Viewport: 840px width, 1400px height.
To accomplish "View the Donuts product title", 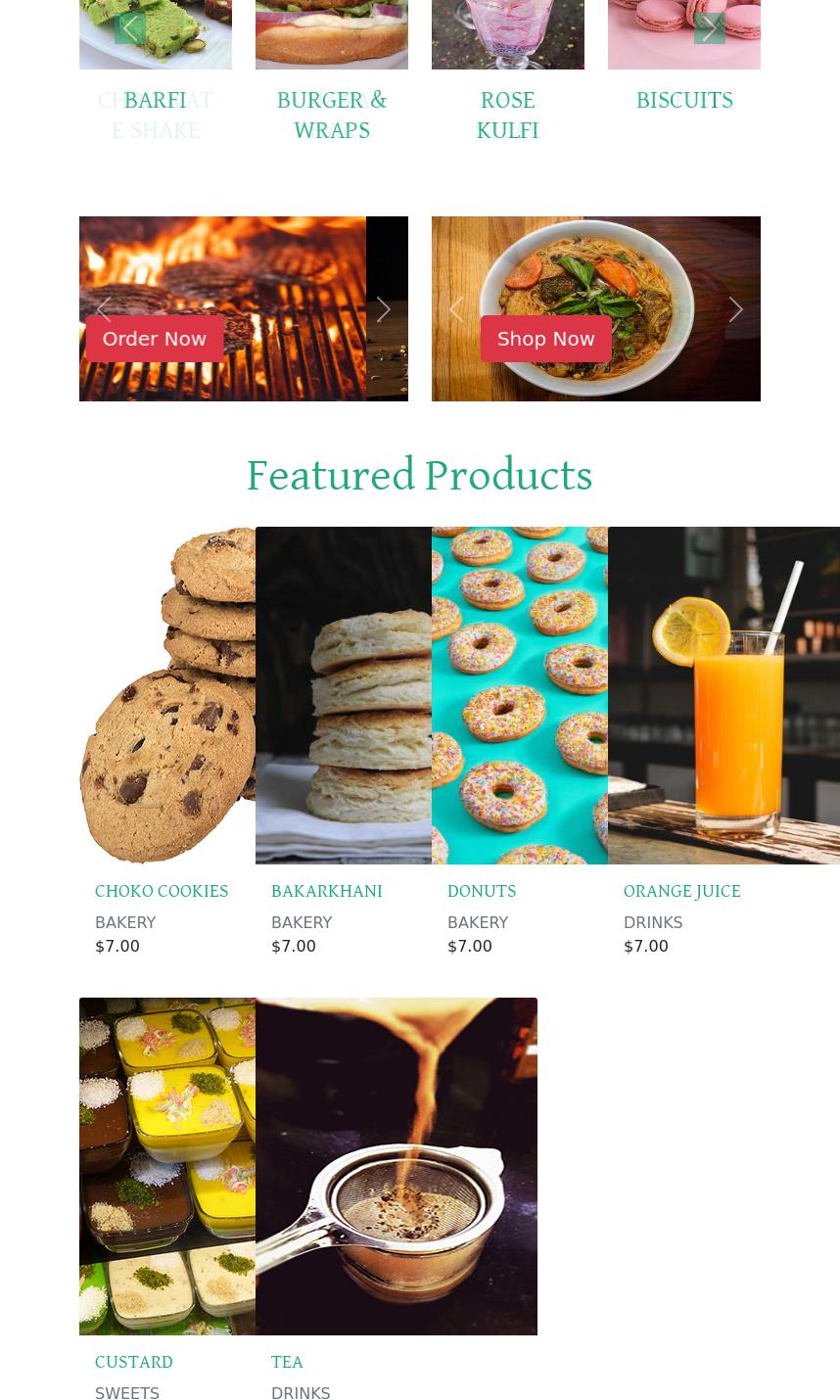I will (x=482, y=891).
